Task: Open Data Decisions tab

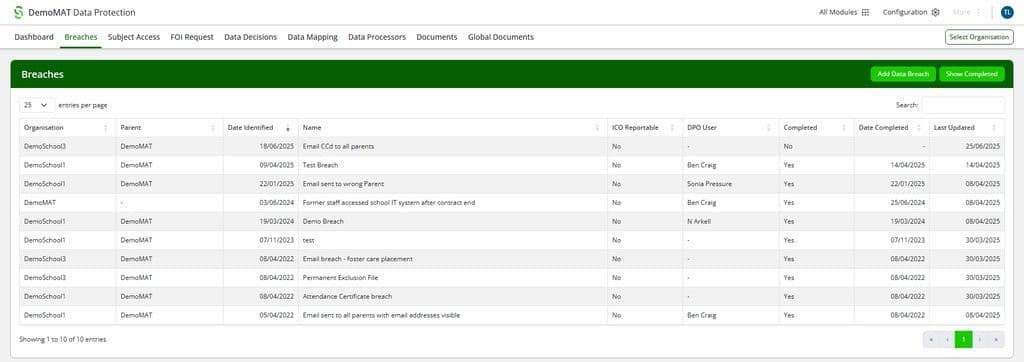Action: pos(251,37)
